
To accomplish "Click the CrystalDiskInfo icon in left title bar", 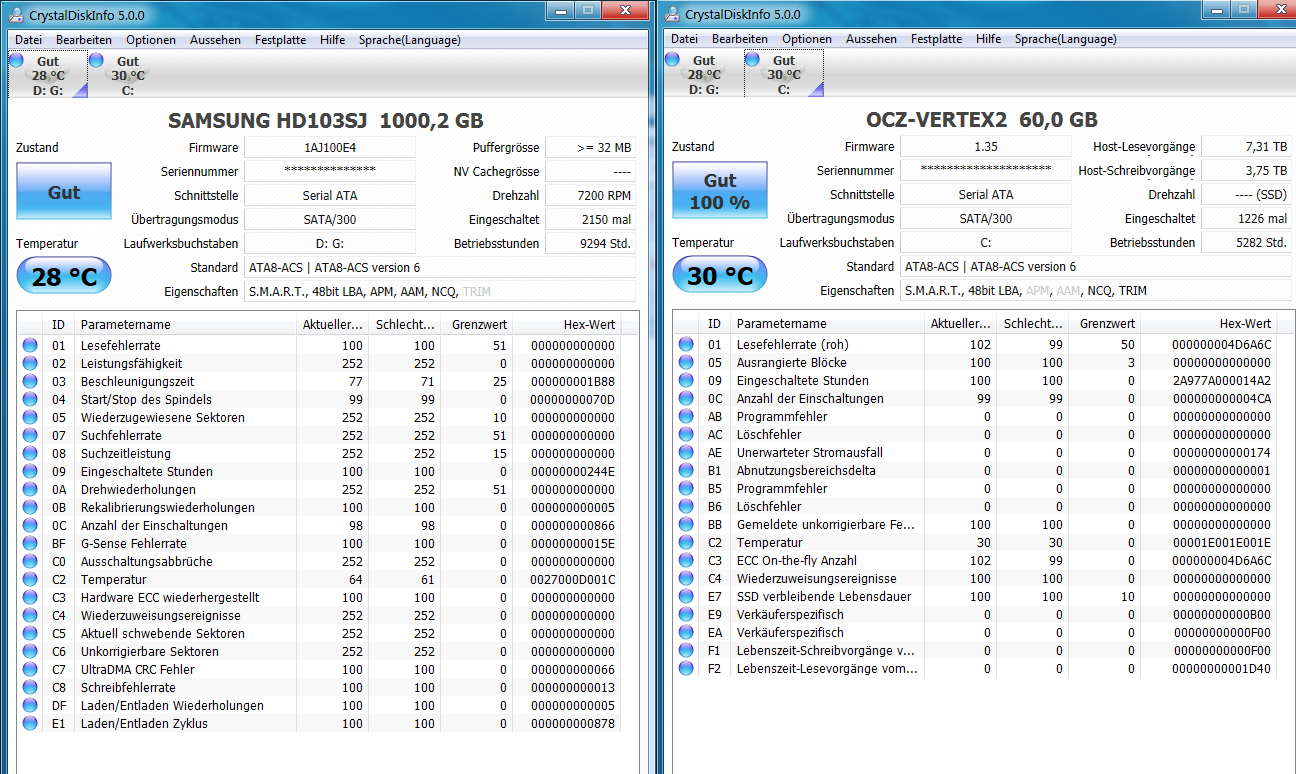I will (16, 14).
